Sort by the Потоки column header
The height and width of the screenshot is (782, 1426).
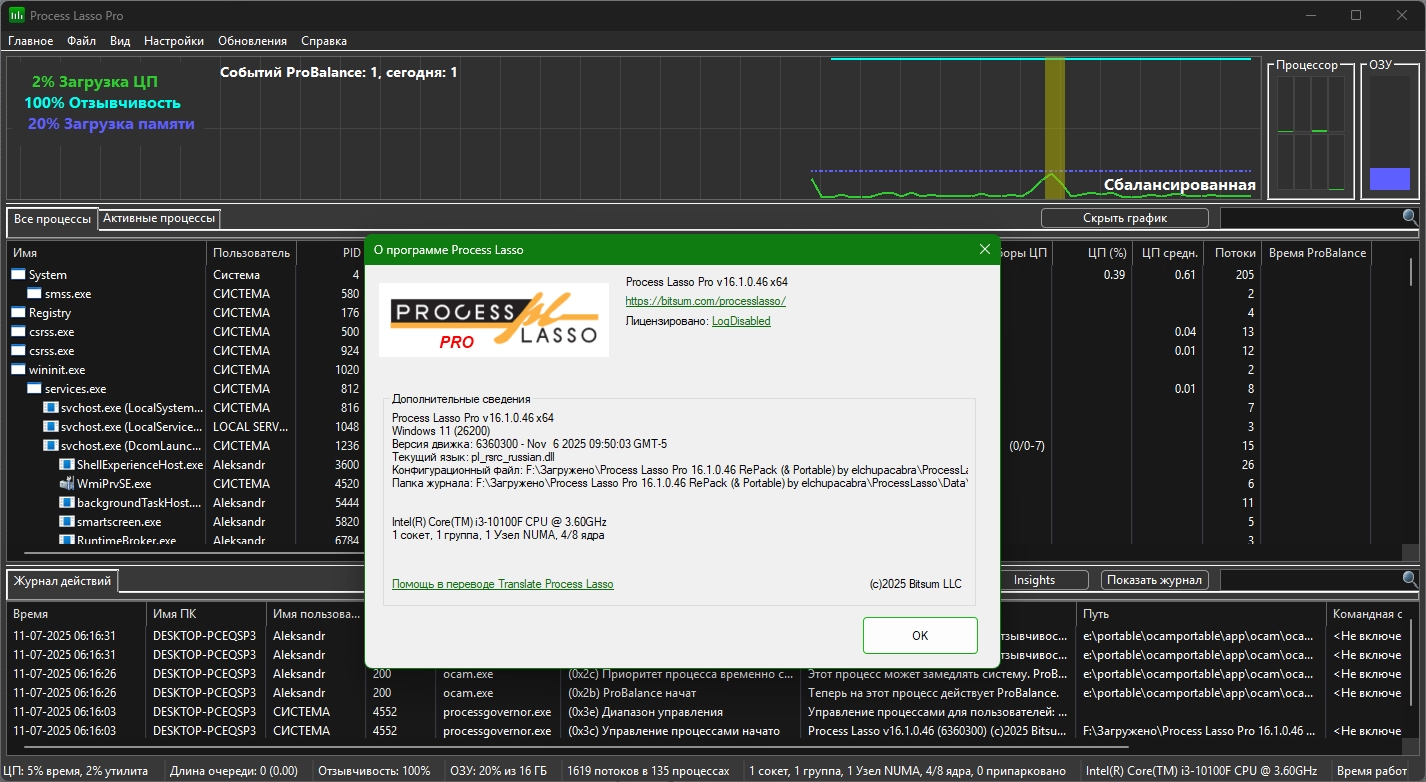coord(1232,253)
